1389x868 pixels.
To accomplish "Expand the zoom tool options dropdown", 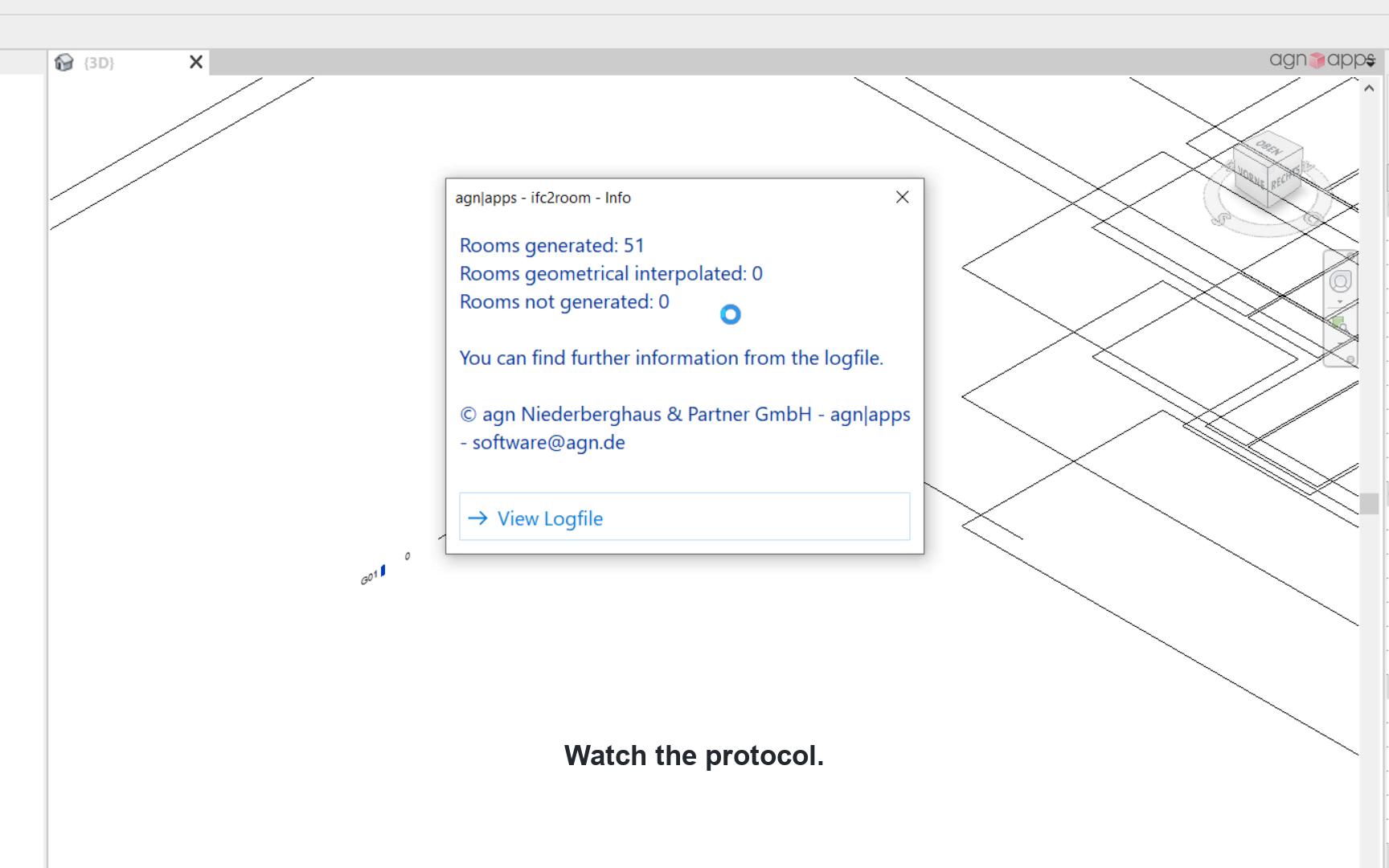I will tap(1340, 345).
